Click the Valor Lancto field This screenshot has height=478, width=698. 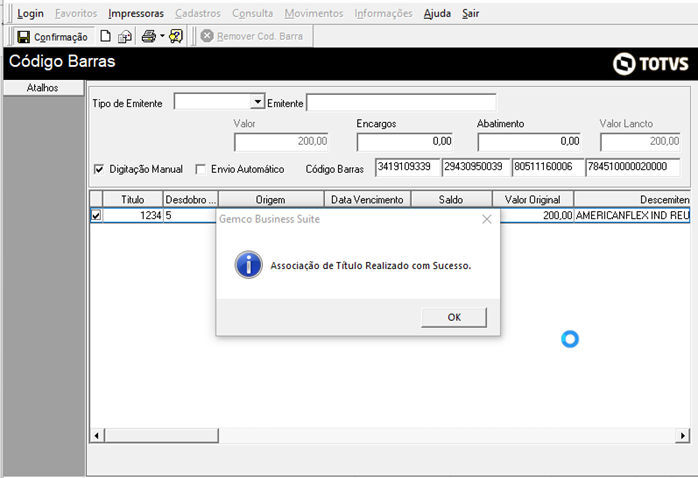(x=640, y=142)
